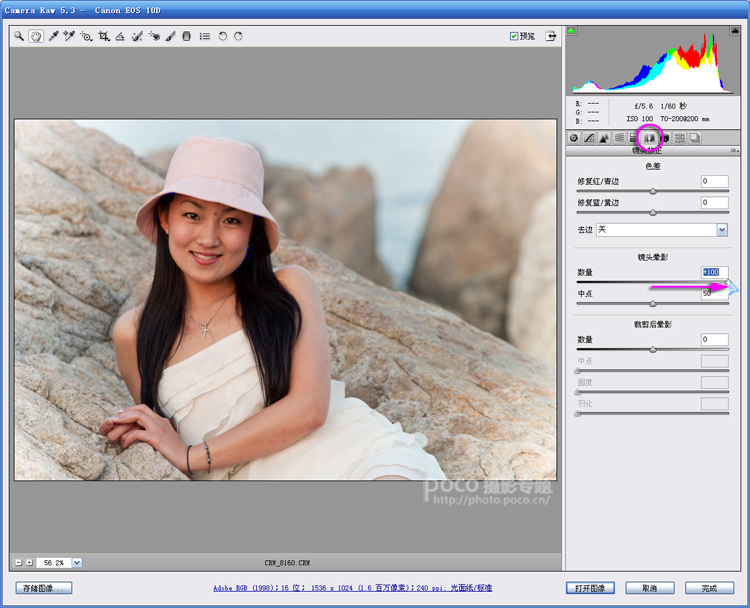
Task: Open the lens correction panel options menu
Action: (735, 151)
